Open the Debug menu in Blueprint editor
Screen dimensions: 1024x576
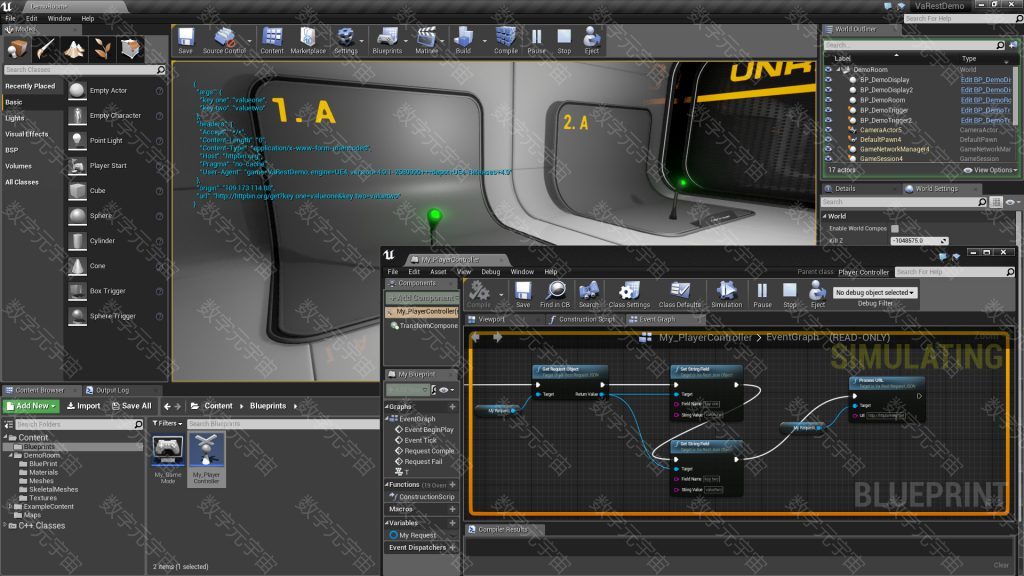coord(490,272)
